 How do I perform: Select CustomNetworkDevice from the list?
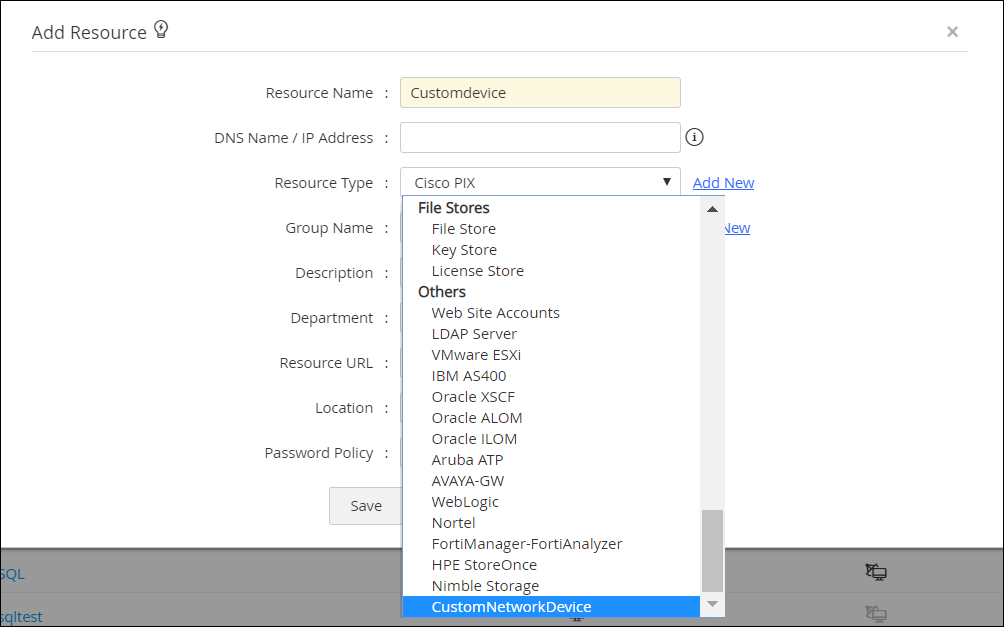[511, 607]
